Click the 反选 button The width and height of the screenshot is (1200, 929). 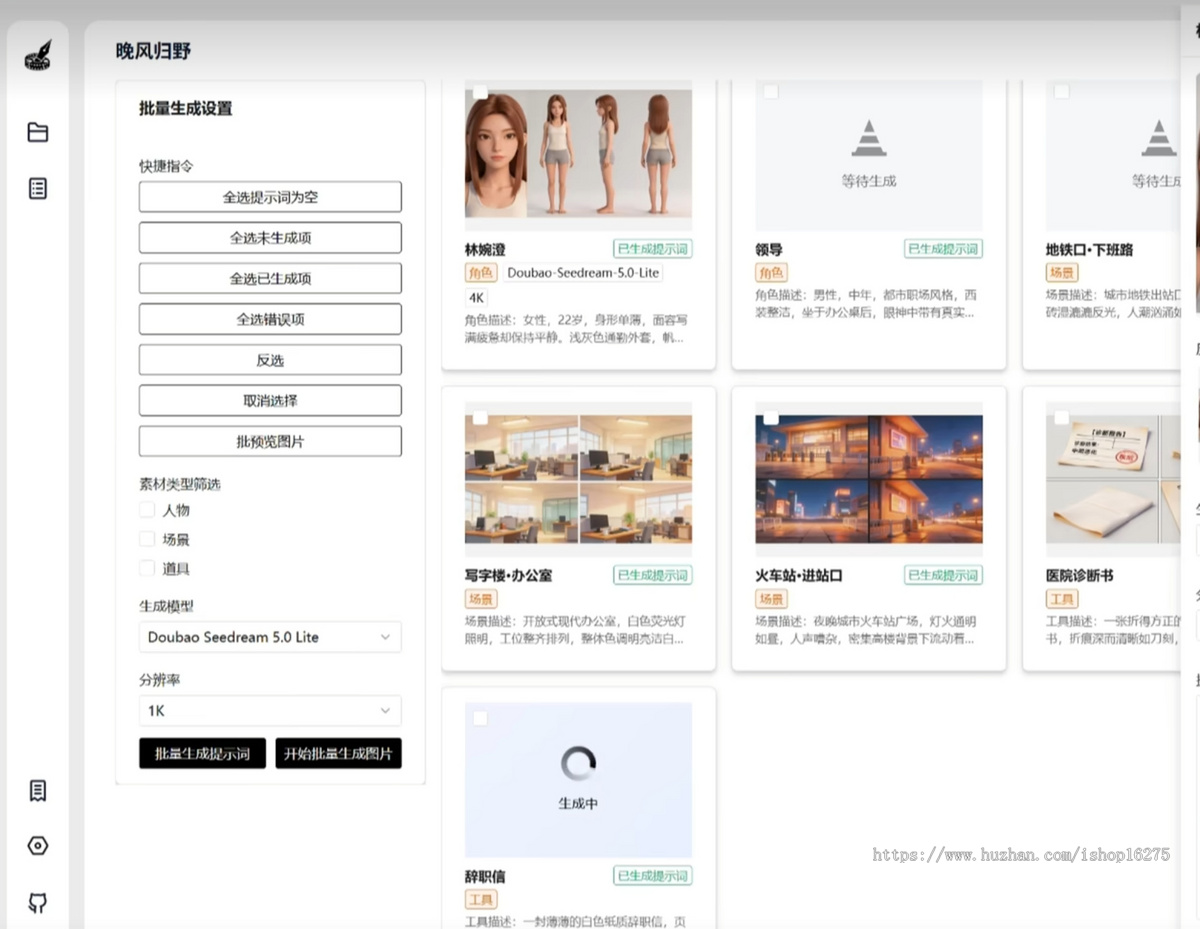click(270, 360)
